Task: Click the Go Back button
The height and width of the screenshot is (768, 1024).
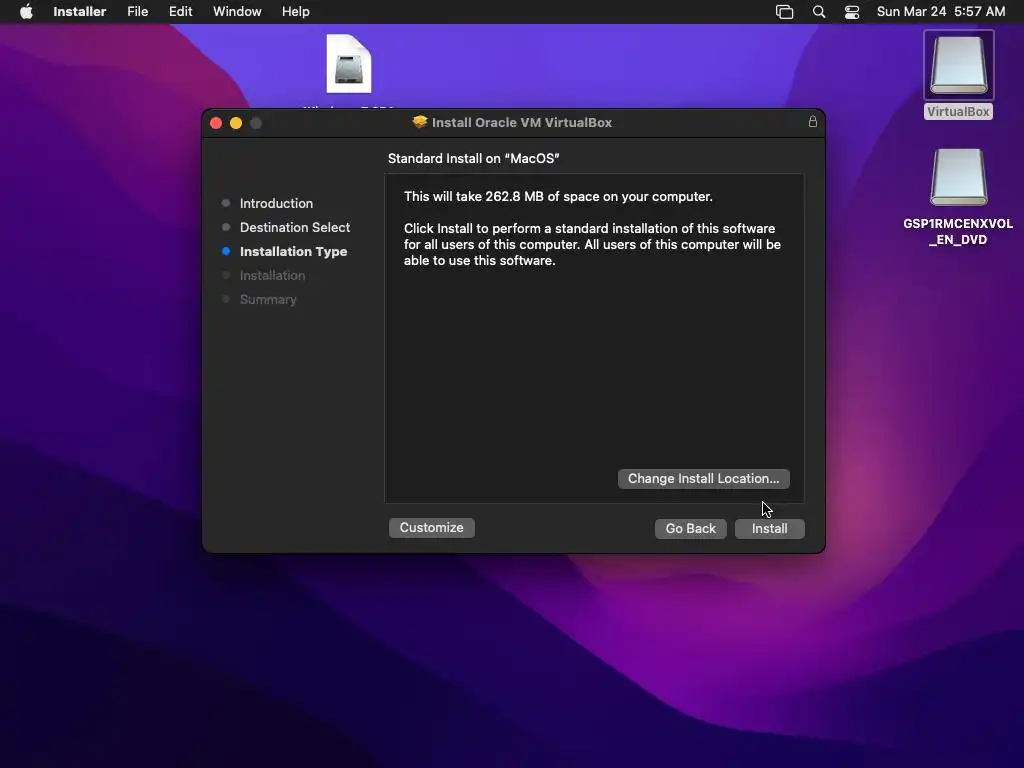Action: pos(690,528)
